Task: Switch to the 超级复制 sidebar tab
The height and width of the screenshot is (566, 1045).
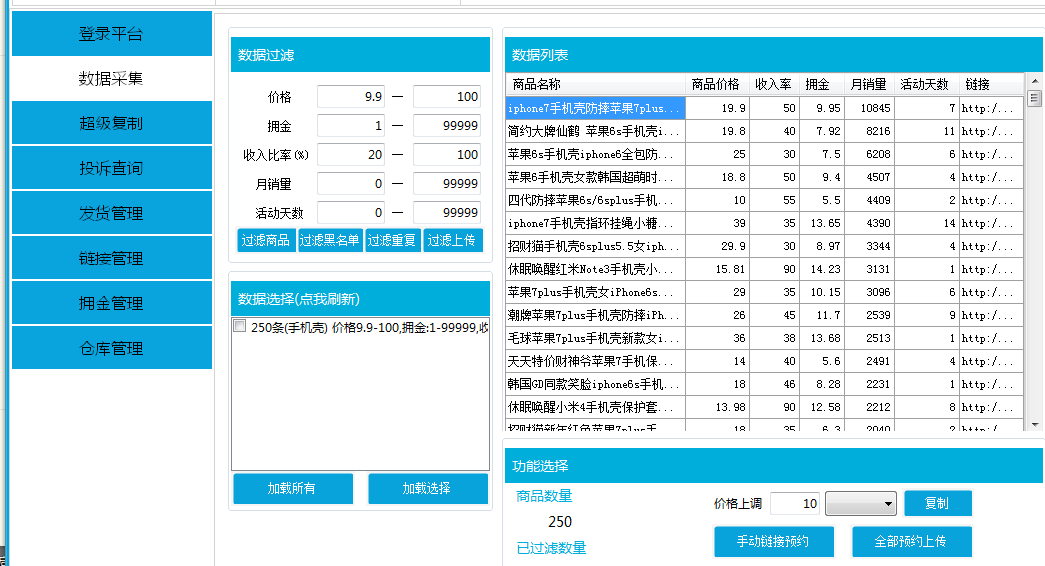Action: pyautogui.click(x=111, y=124)
